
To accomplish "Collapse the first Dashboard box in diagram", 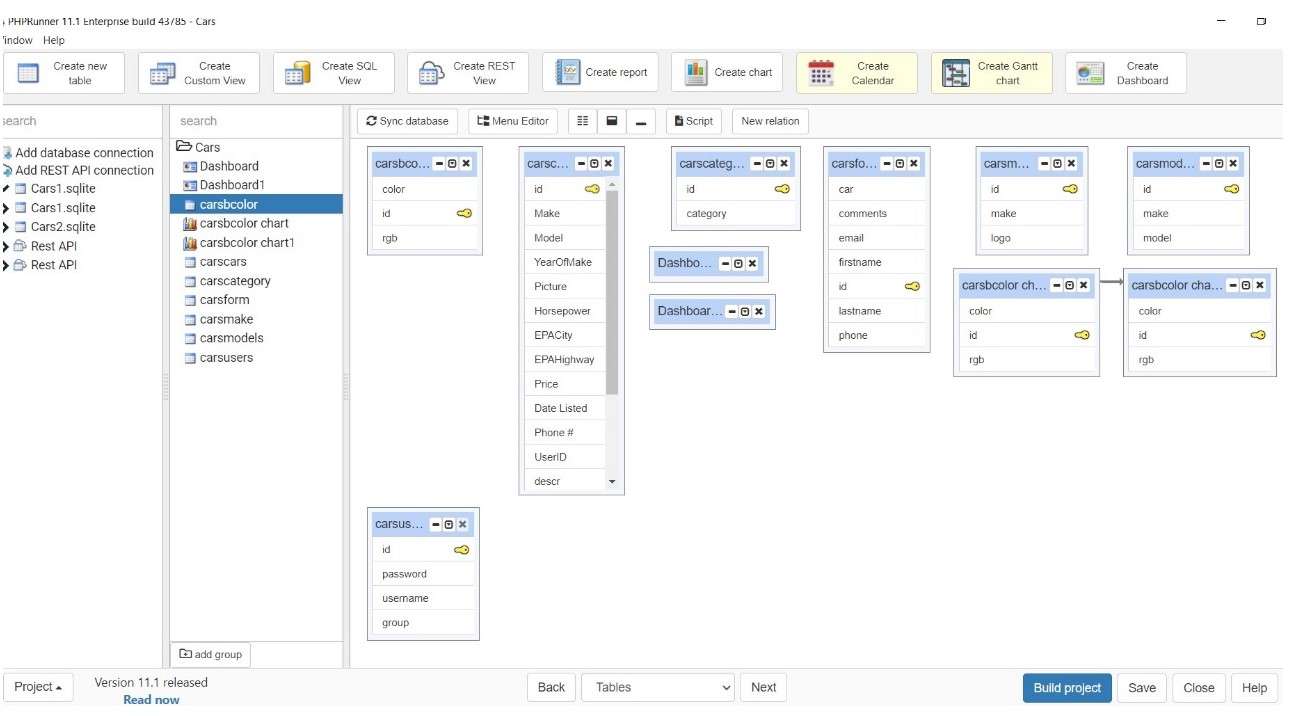I will coord(723,264).
